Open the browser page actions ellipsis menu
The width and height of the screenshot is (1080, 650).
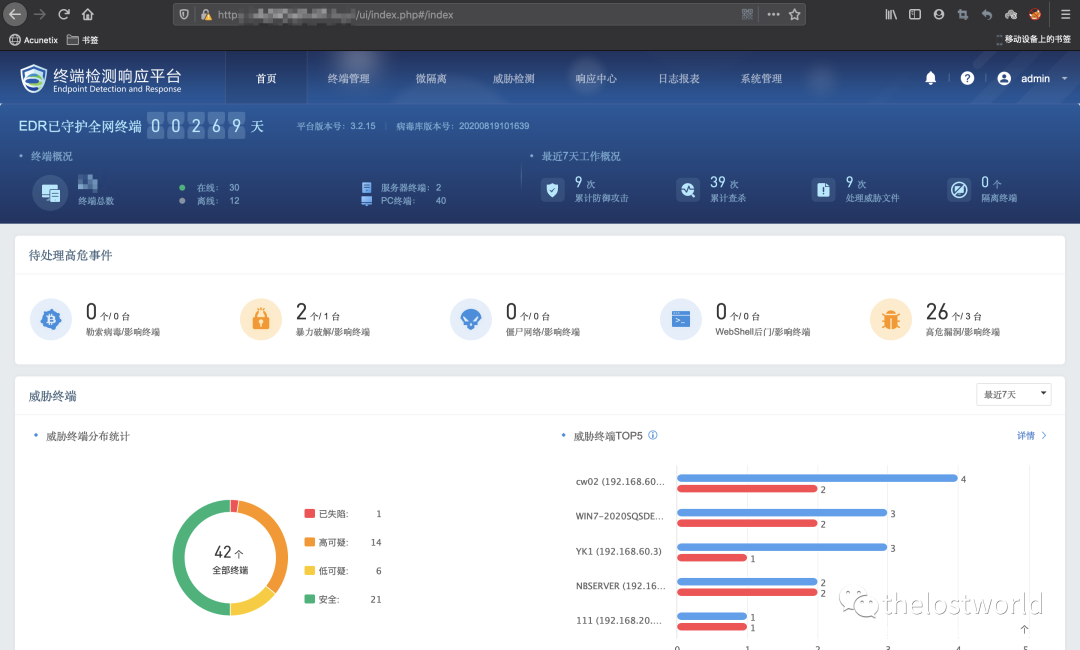(773, 15)
